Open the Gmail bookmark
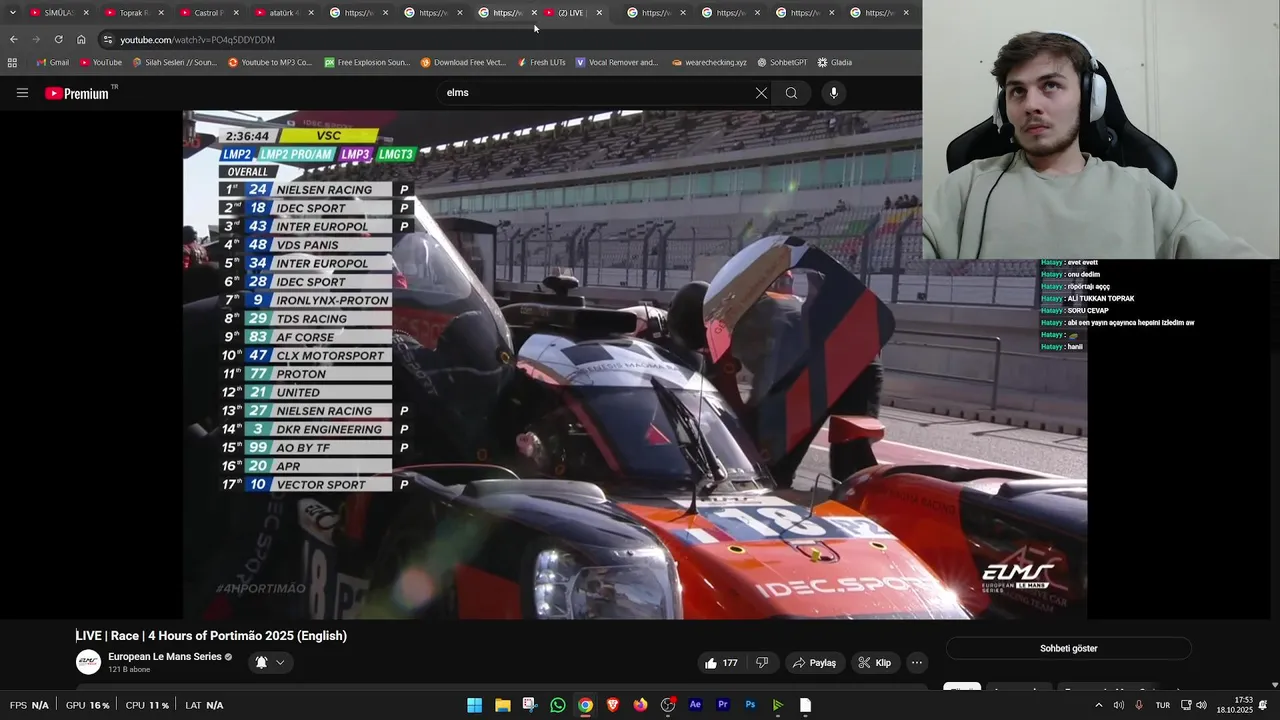Viewport: 1280px width, 720px height. click(x=52, y=62)
